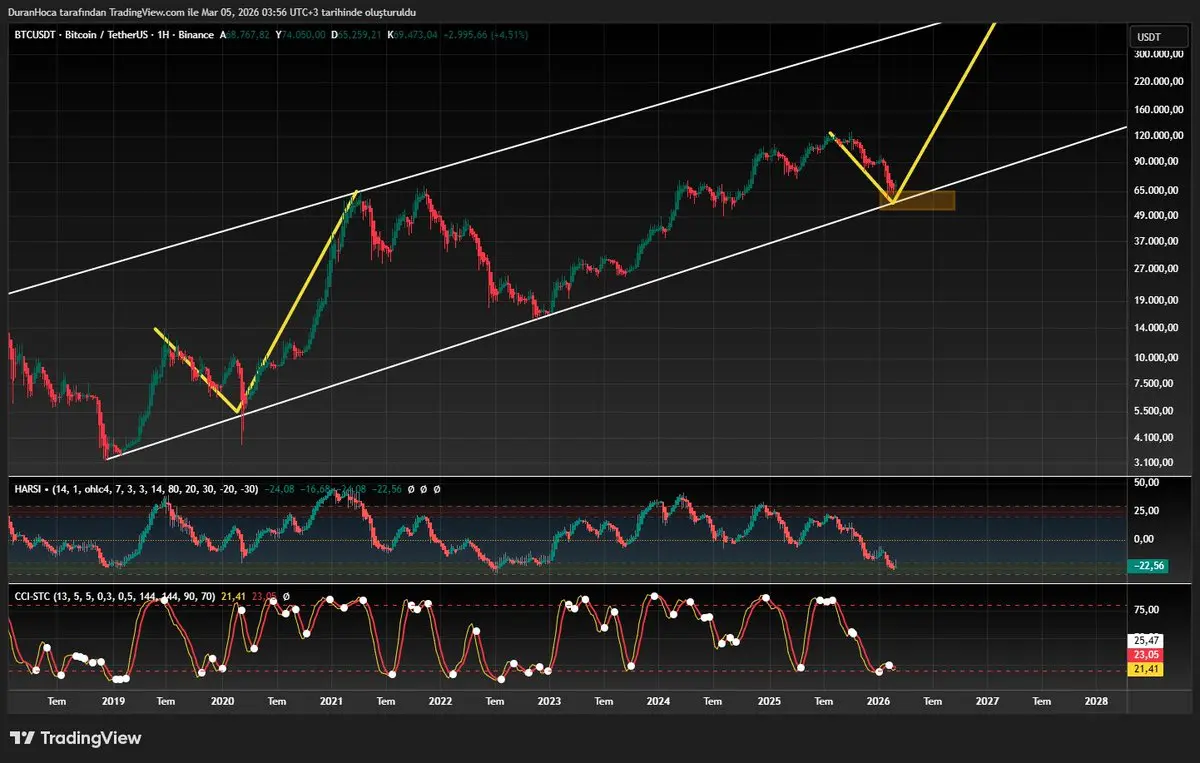Screen dimensions: 1200x763
Task: Click the 2024 label on time axis
Action: pos(658,702)
